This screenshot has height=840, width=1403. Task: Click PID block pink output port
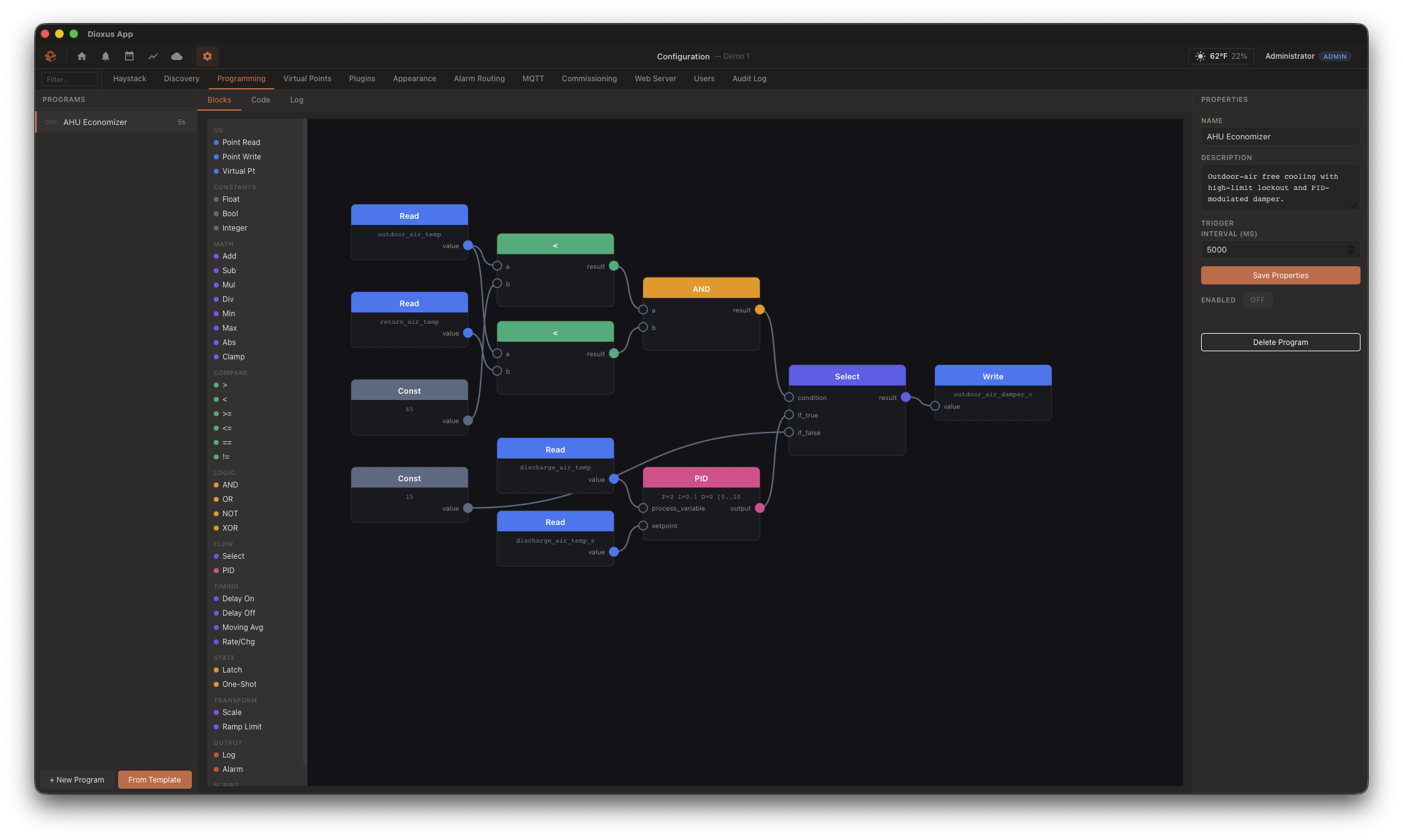760,508
